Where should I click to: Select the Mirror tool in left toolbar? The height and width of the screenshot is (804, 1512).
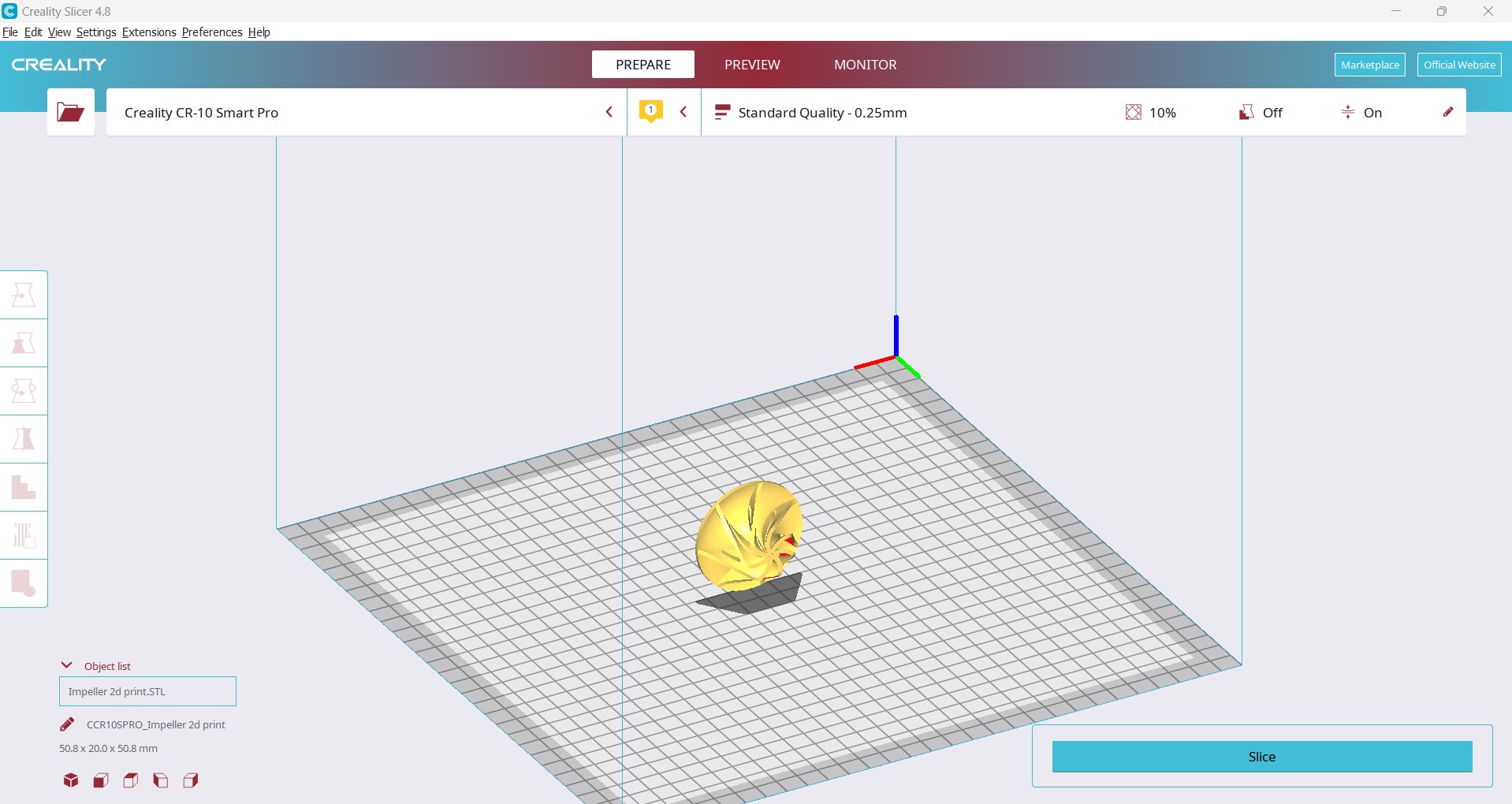[x=24, y=439]
